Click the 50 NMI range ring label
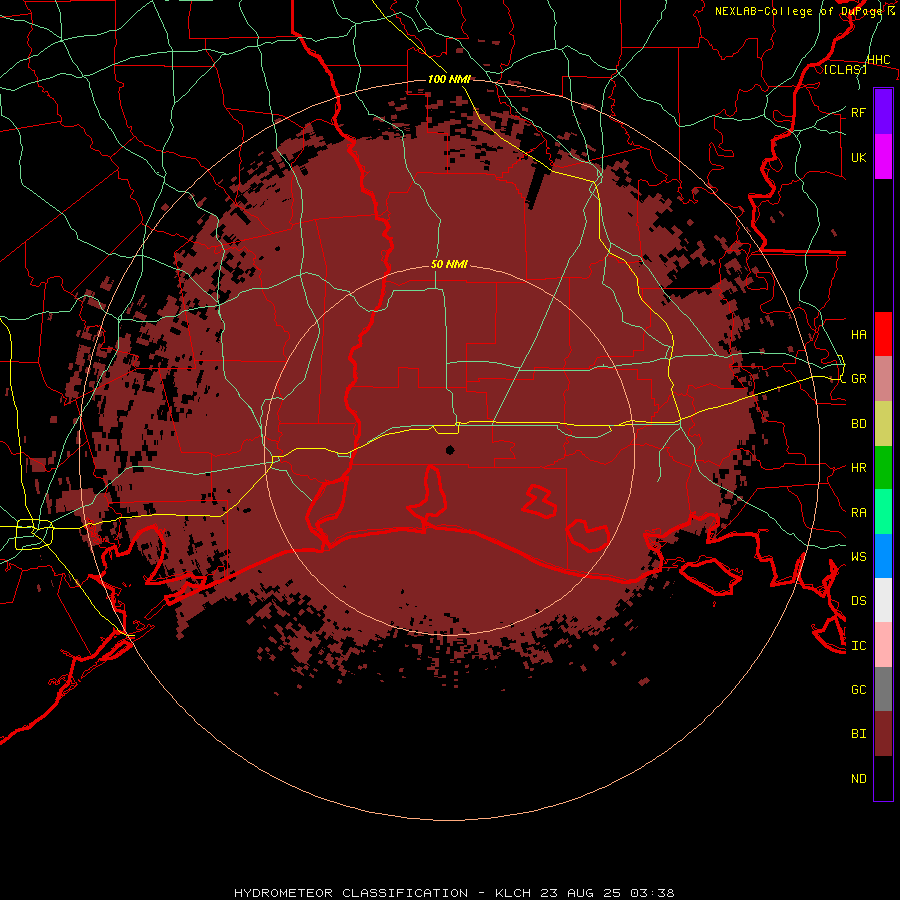Viewport: 900px width, 900px height. [449, 264]
